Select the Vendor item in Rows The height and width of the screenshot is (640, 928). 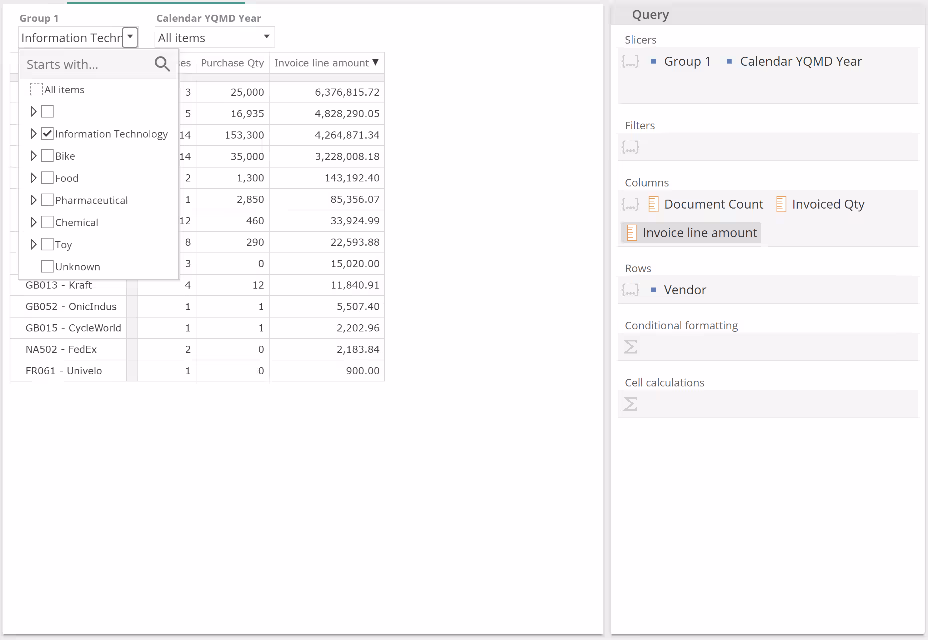pos(684,290)
